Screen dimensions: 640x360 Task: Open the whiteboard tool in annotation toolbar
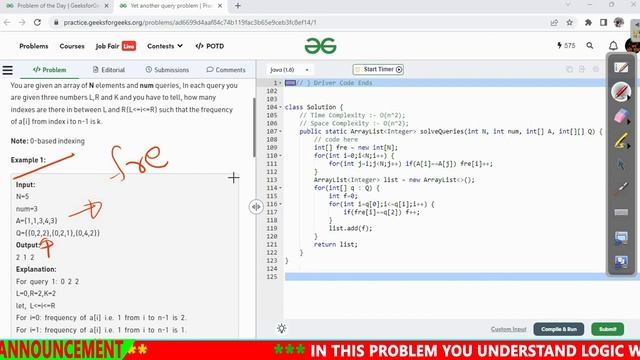pos(621,67)
